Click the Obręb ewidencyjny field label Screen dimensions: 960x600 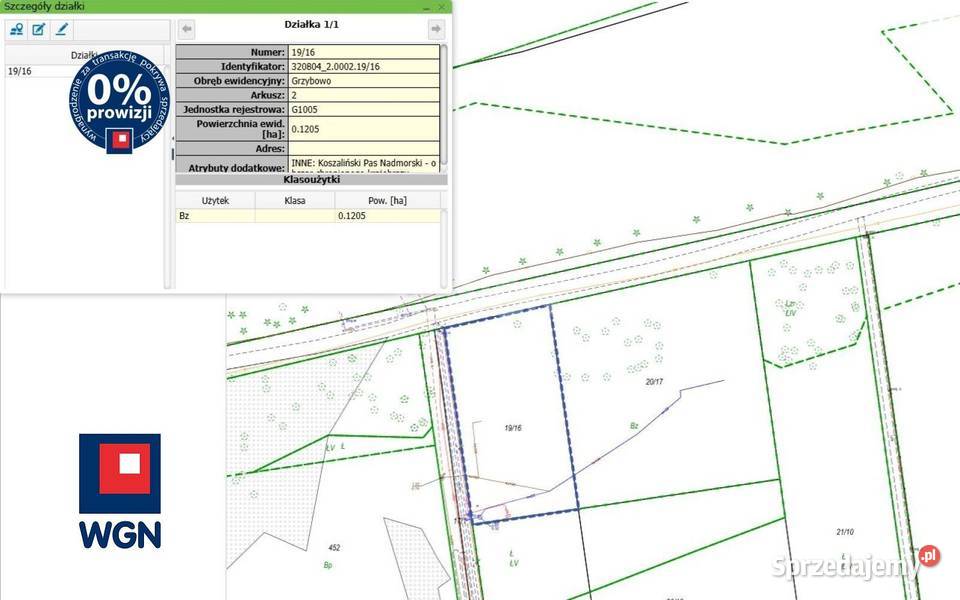pos(239,81)
